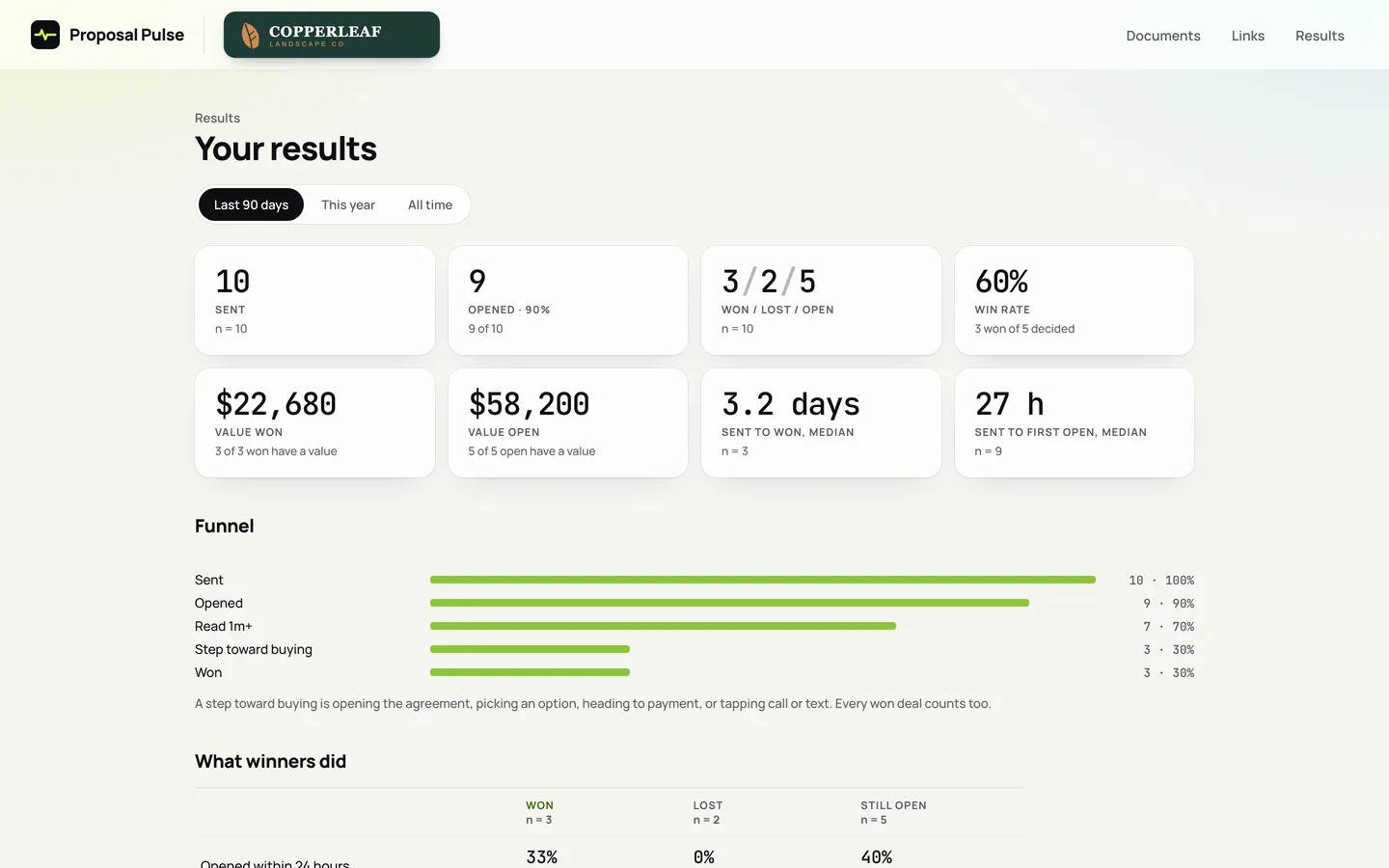The height and width of the screenshot is (868, 1389).
Task: Open the Documents nav item
Action: 1163,36
